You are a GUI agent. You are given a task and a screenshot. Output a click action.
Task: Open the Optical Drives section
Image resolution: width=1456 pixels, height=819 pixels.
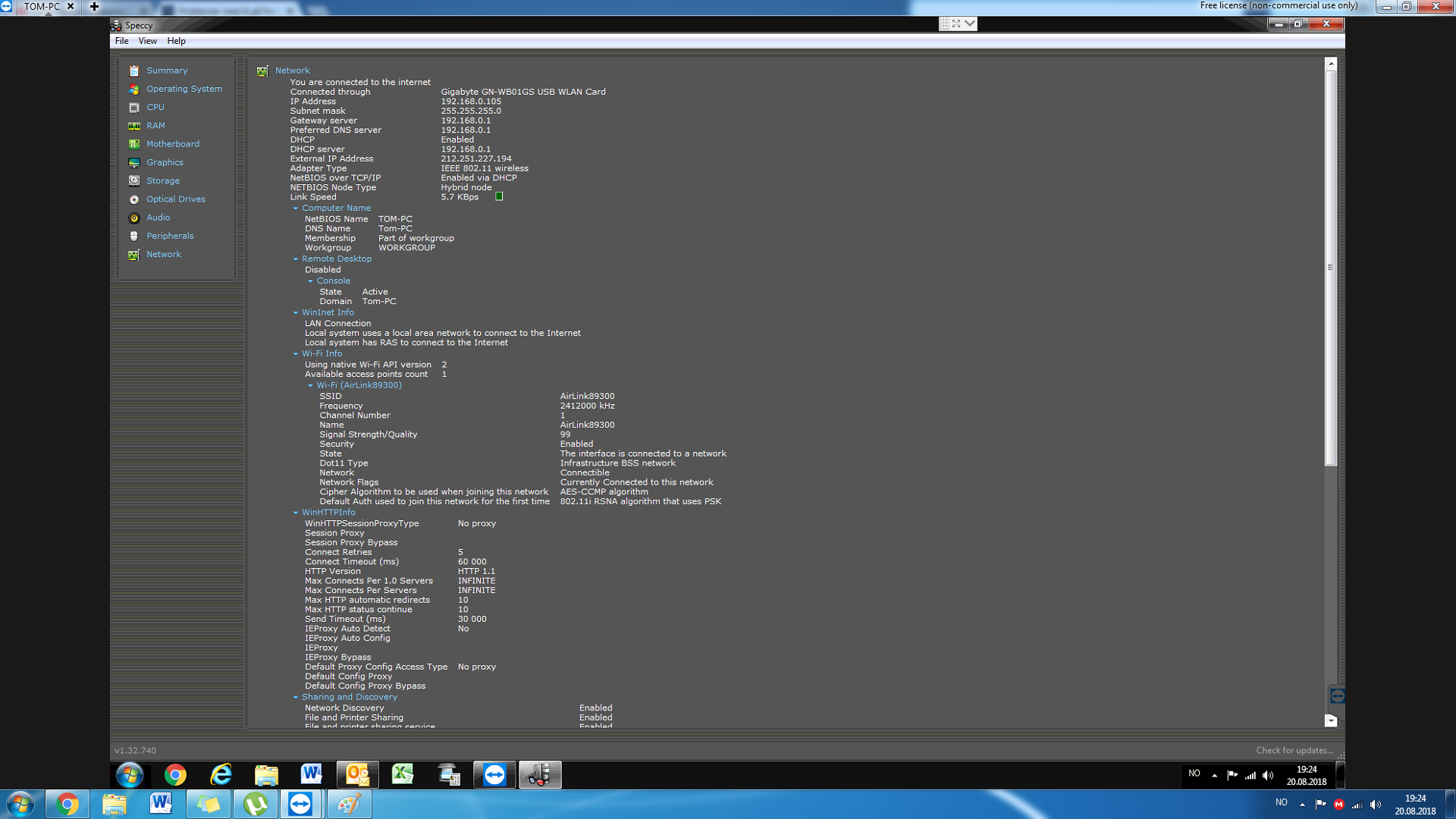[x=176, y=199]
